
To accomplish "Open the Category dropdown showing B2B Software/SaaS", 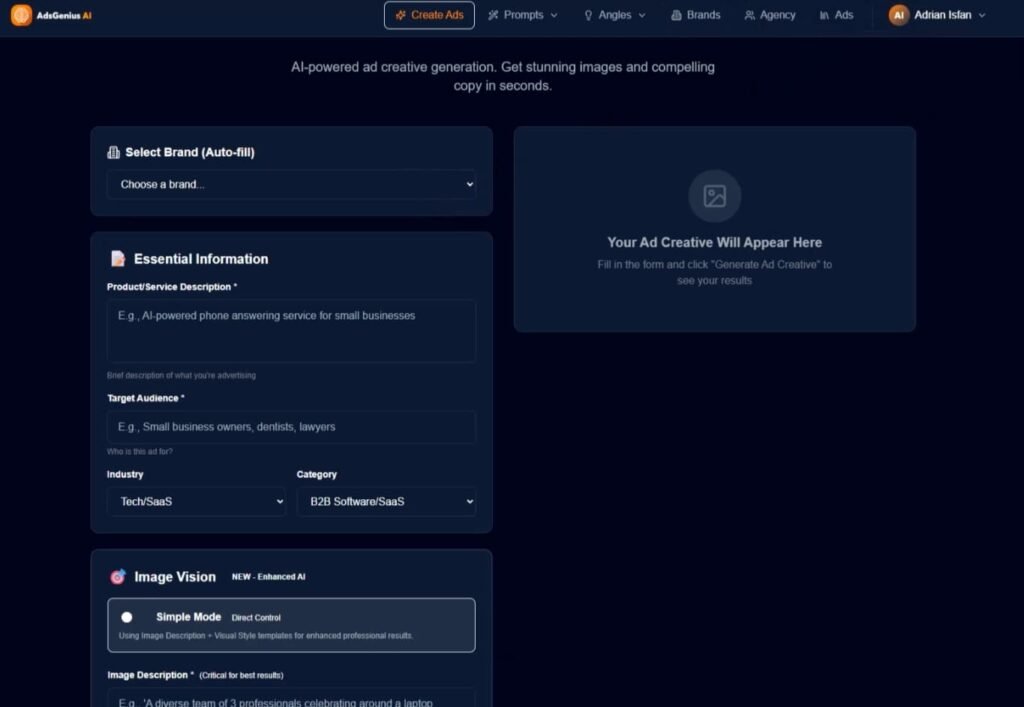I will 386,502.
